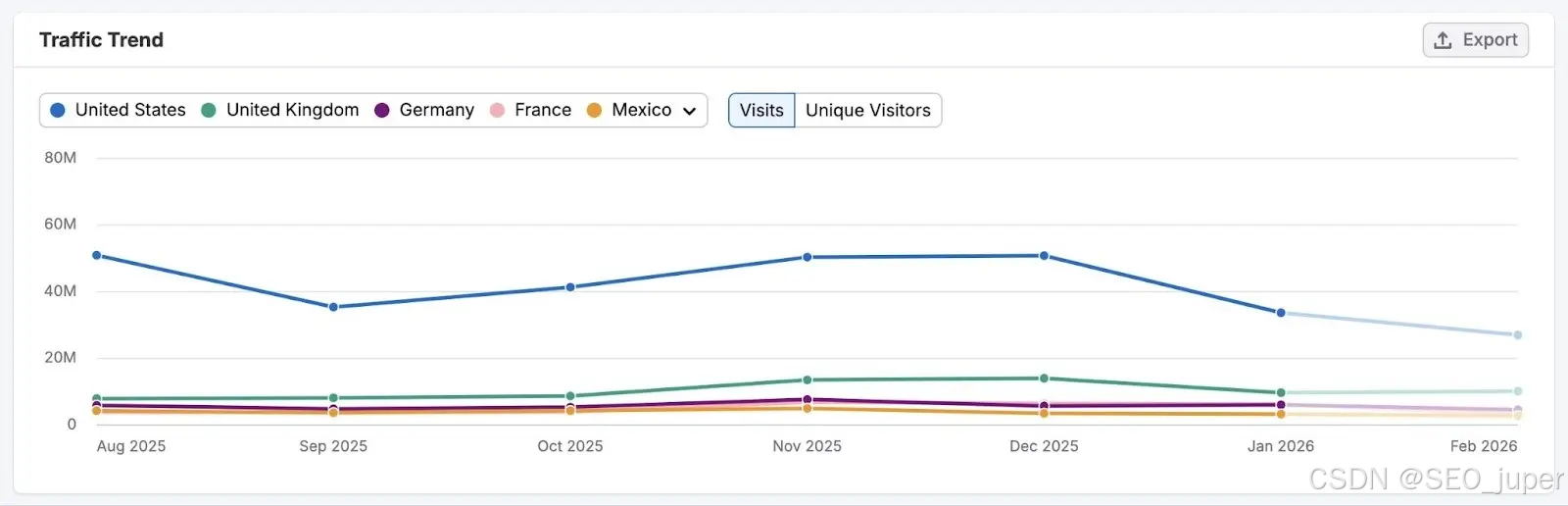Click United Kingdom data point for Dec 2025
Viewport: 1568px width, 506px height.
point(1044,379)
